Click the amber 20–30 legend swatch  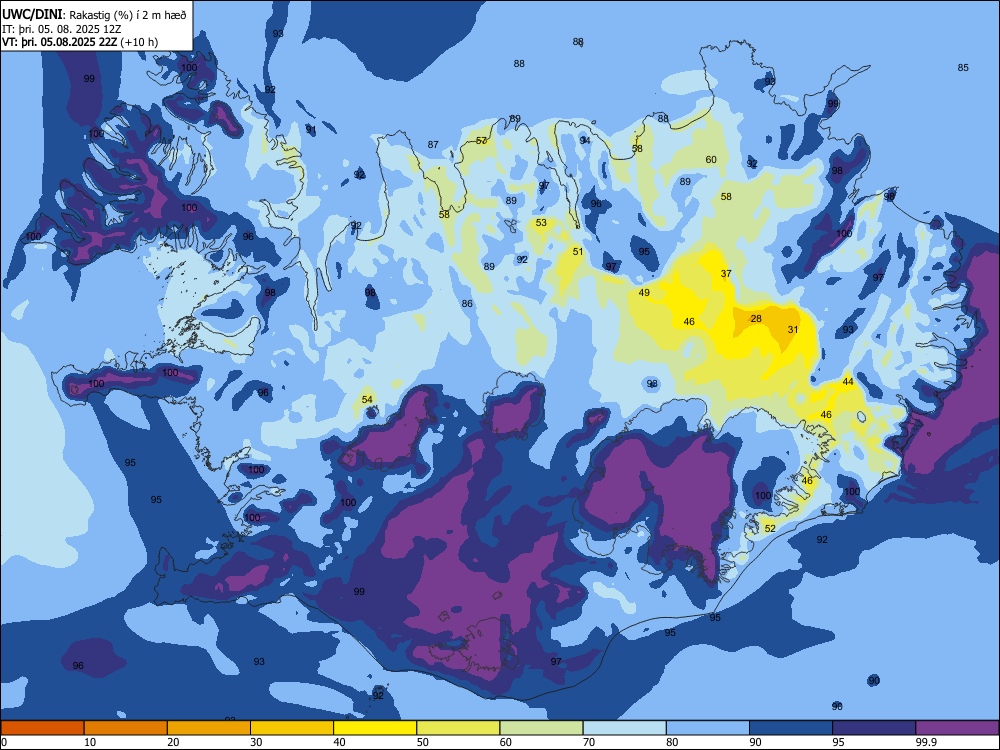pyautogui.click(x=209, y=728)
